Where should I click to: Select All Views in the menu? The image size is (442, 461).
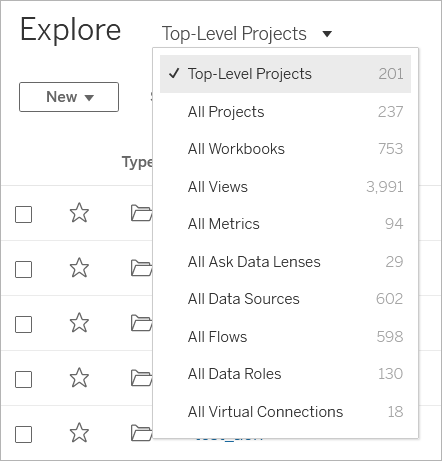click(x=285, y=187)
